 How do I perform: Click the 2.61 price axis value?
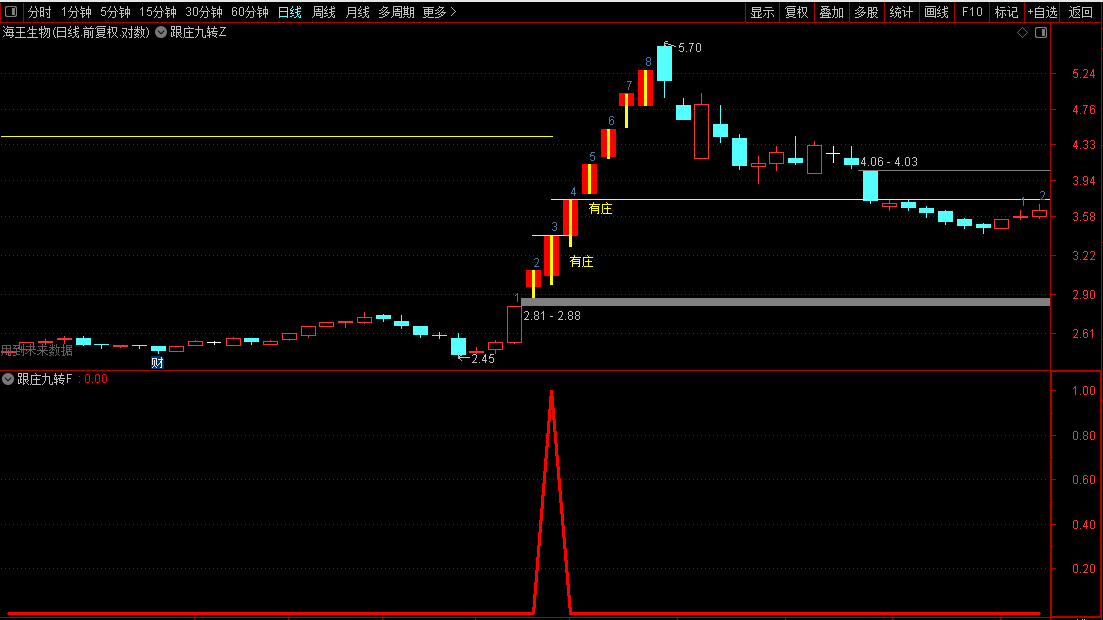tap(1083, 334)
